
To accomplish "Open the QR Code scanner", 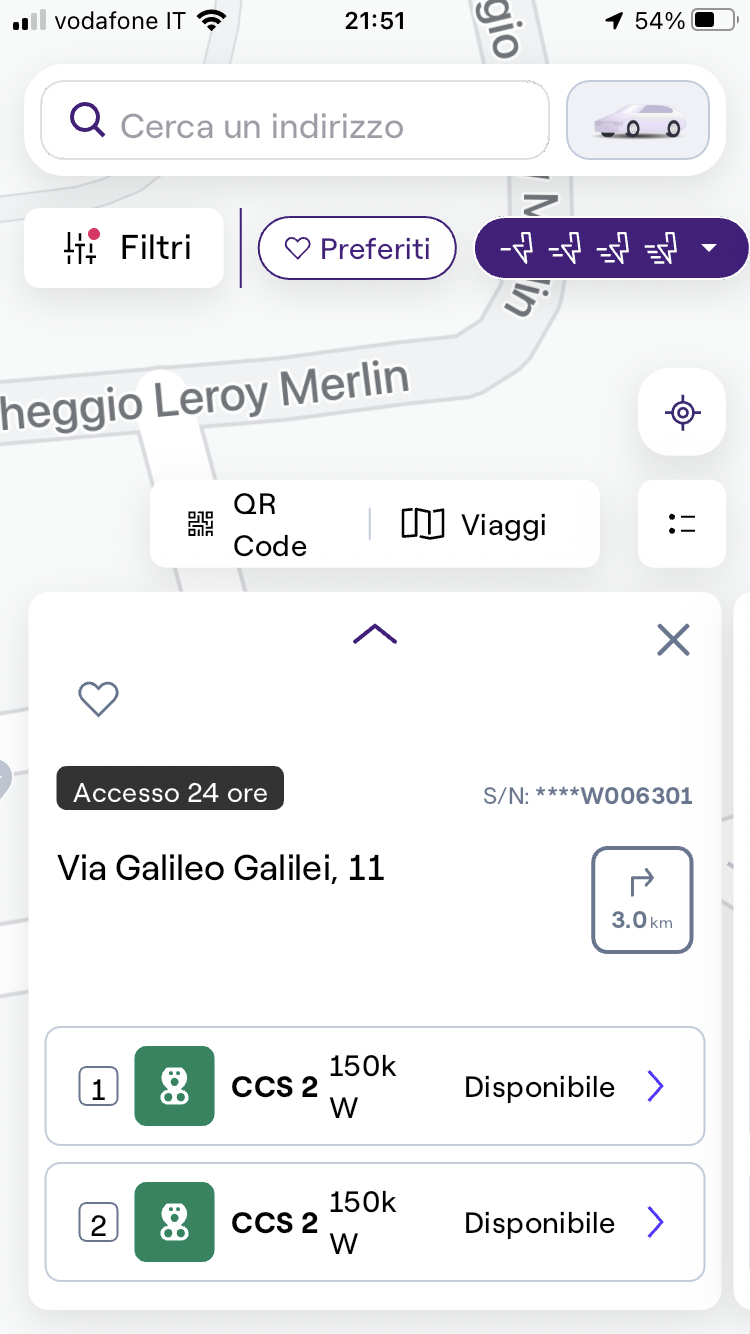I will [250, 525].
